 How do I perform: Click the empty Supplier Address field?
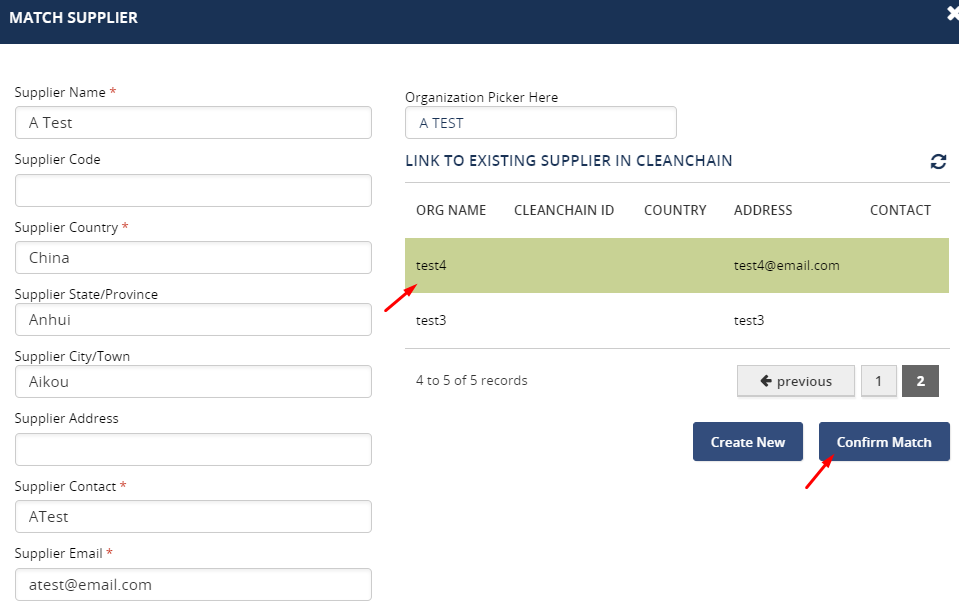tap(193, 449)
